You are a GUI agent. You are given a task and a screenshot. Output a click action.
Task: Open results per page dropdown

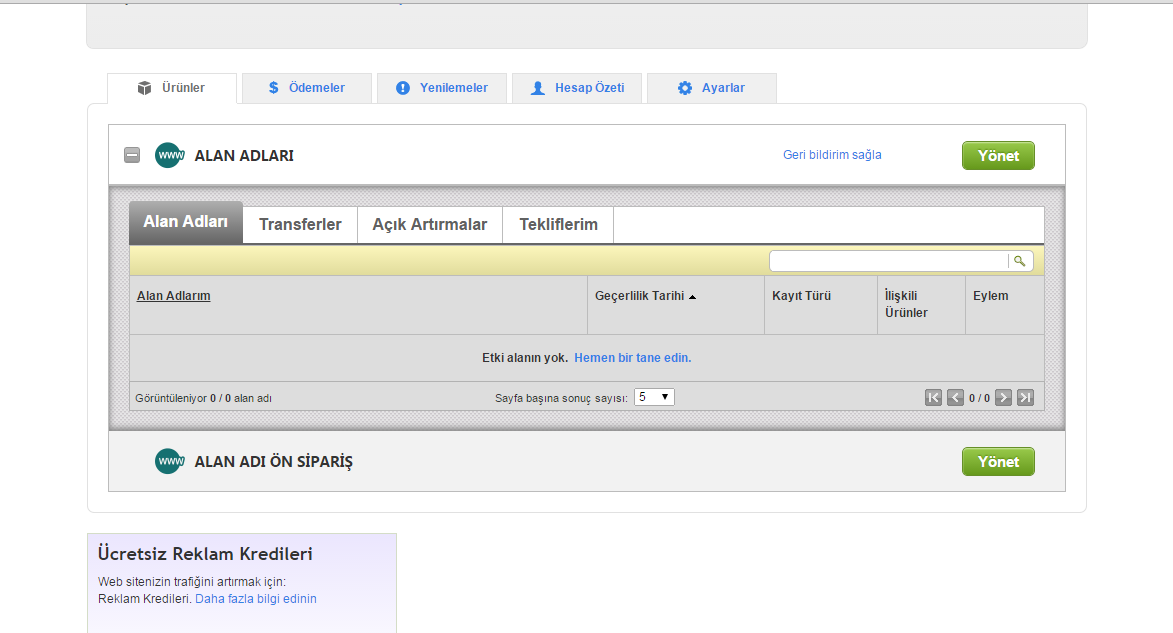(x=654, y=397)
